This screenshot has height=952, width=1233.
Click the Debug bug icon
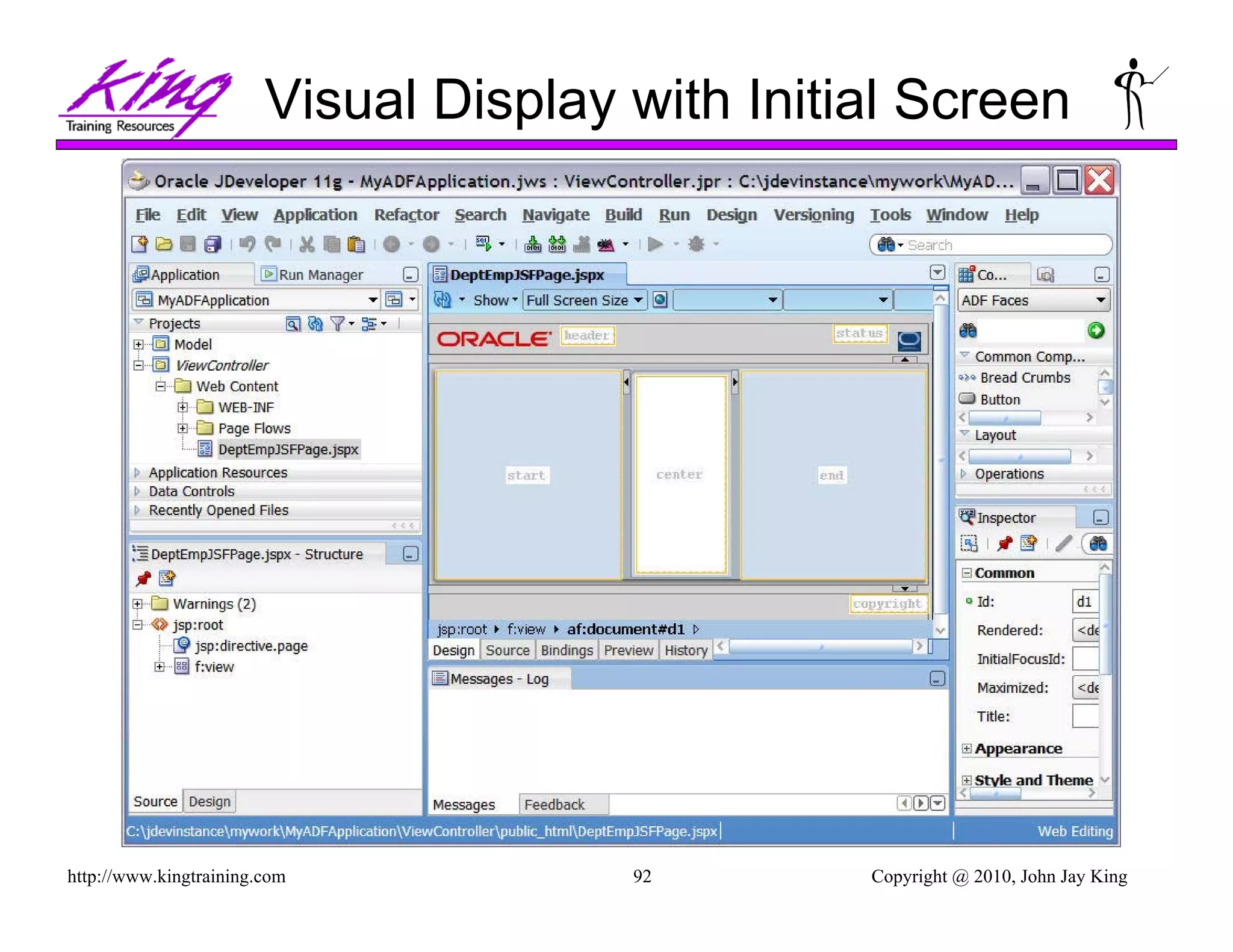pyautogui.click(x=697, y=244)
